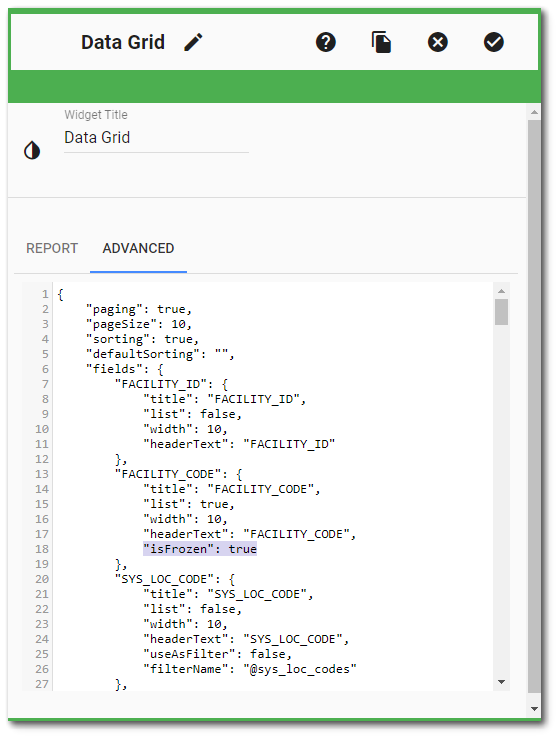Click the "headerText": "SYS_LOC_CODE" line

[x=246, y=639]
